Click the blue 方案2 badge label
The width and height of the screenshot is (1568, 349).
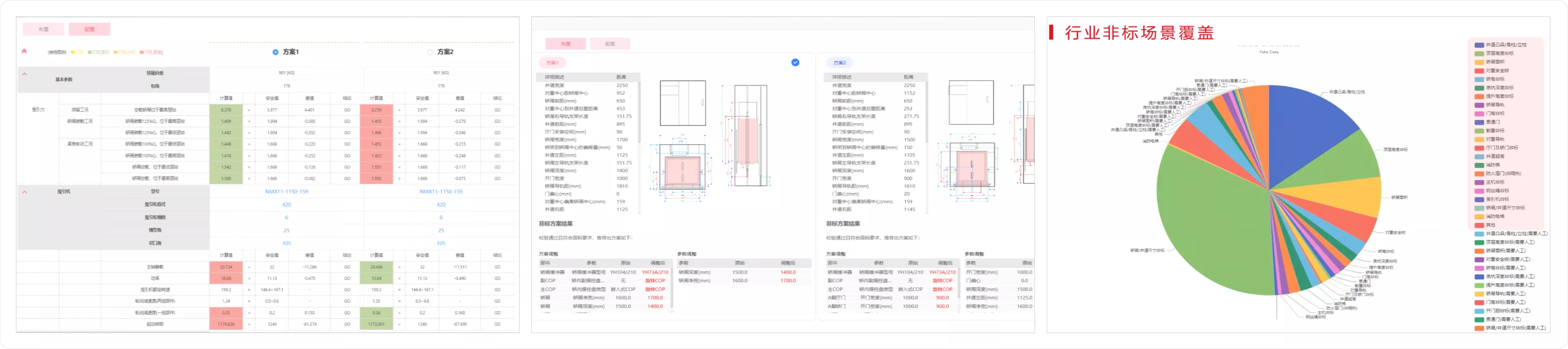839,63
